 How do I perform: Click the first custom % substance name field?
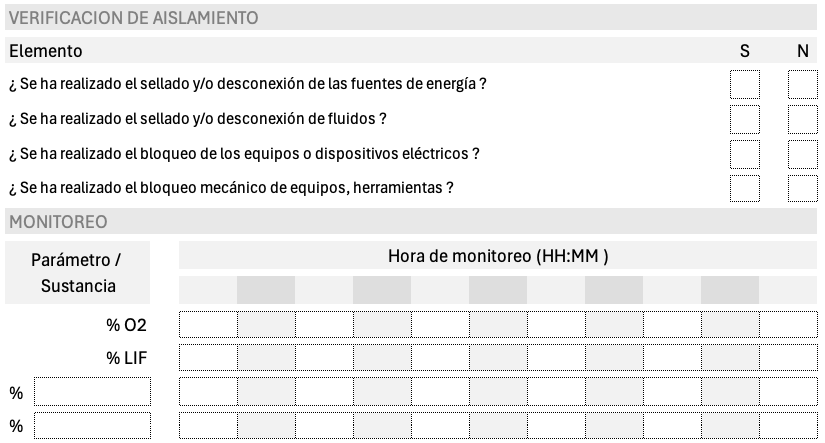click(x=92, y=391)
